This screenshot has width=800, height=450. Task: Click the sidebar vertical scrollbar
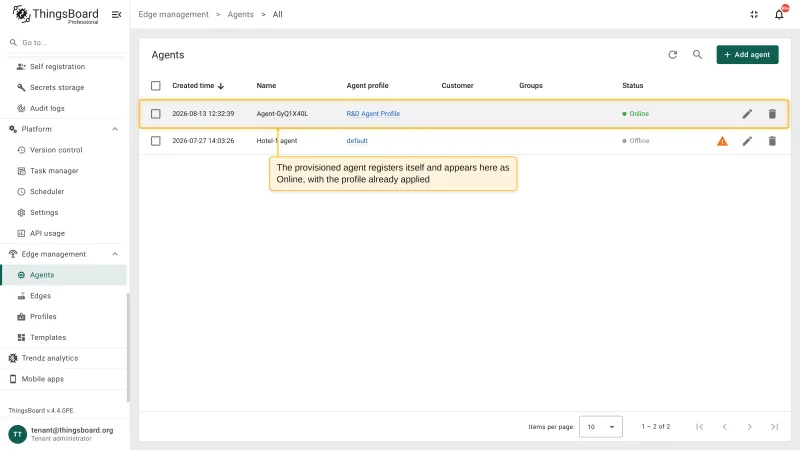(128, 347)
